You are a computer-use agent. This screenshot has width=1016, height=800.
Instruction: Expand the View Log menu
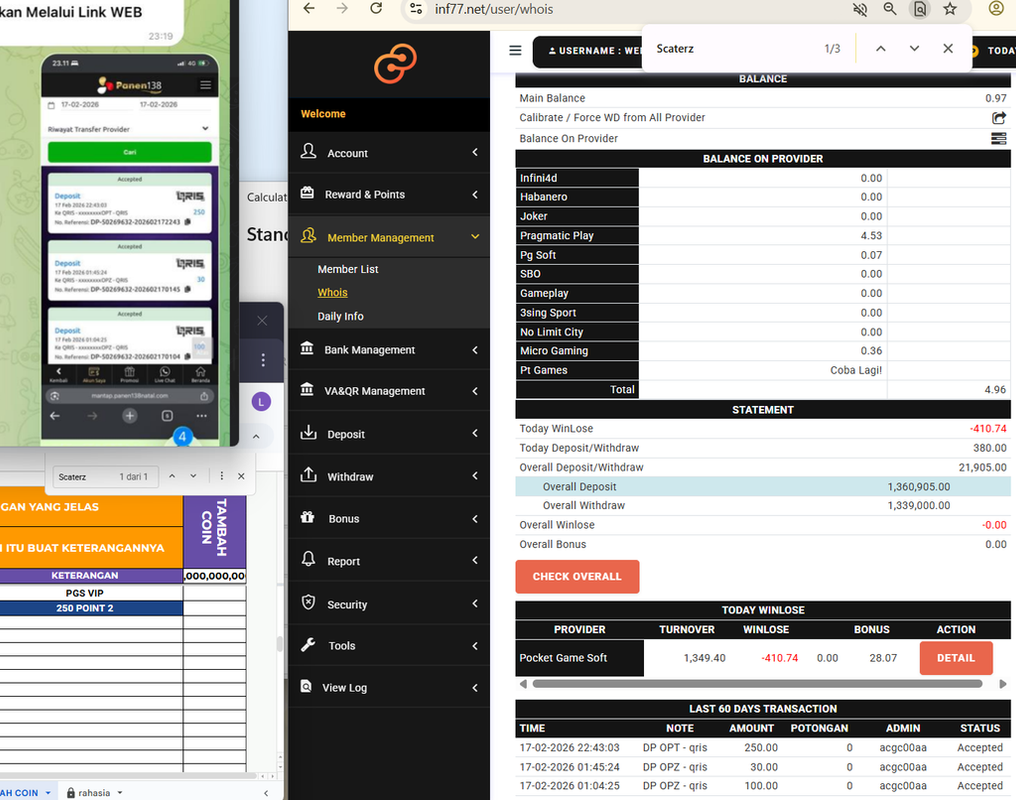tap(389, 687)
